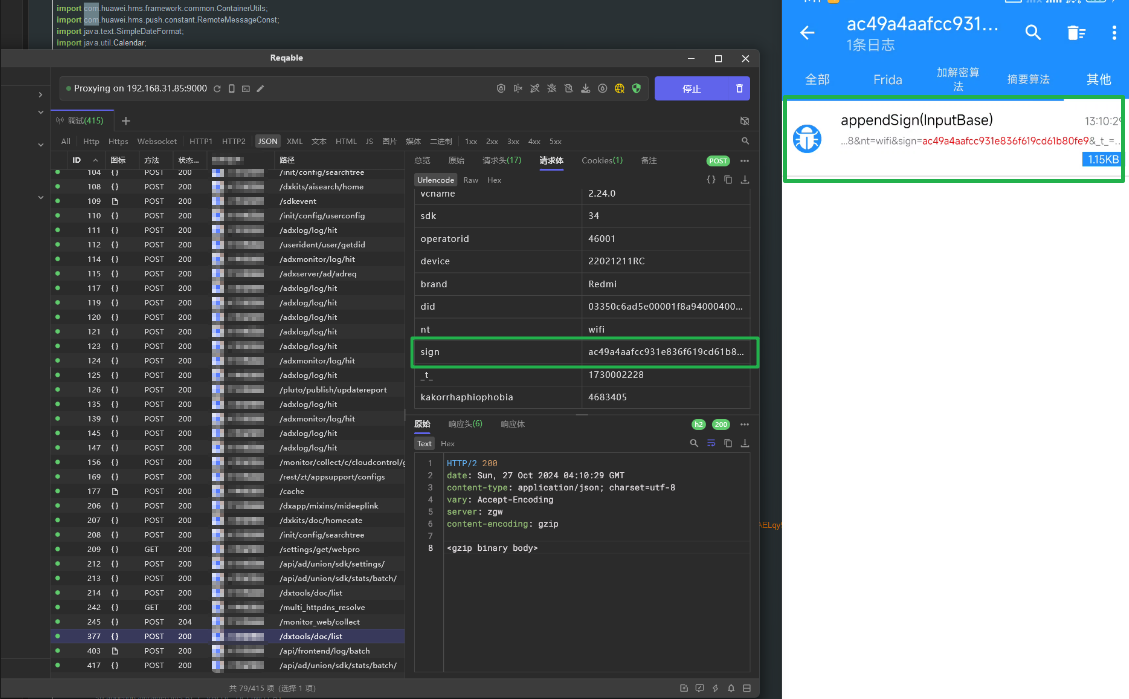Switch request body view to Raw

click(x=471, y=180)
